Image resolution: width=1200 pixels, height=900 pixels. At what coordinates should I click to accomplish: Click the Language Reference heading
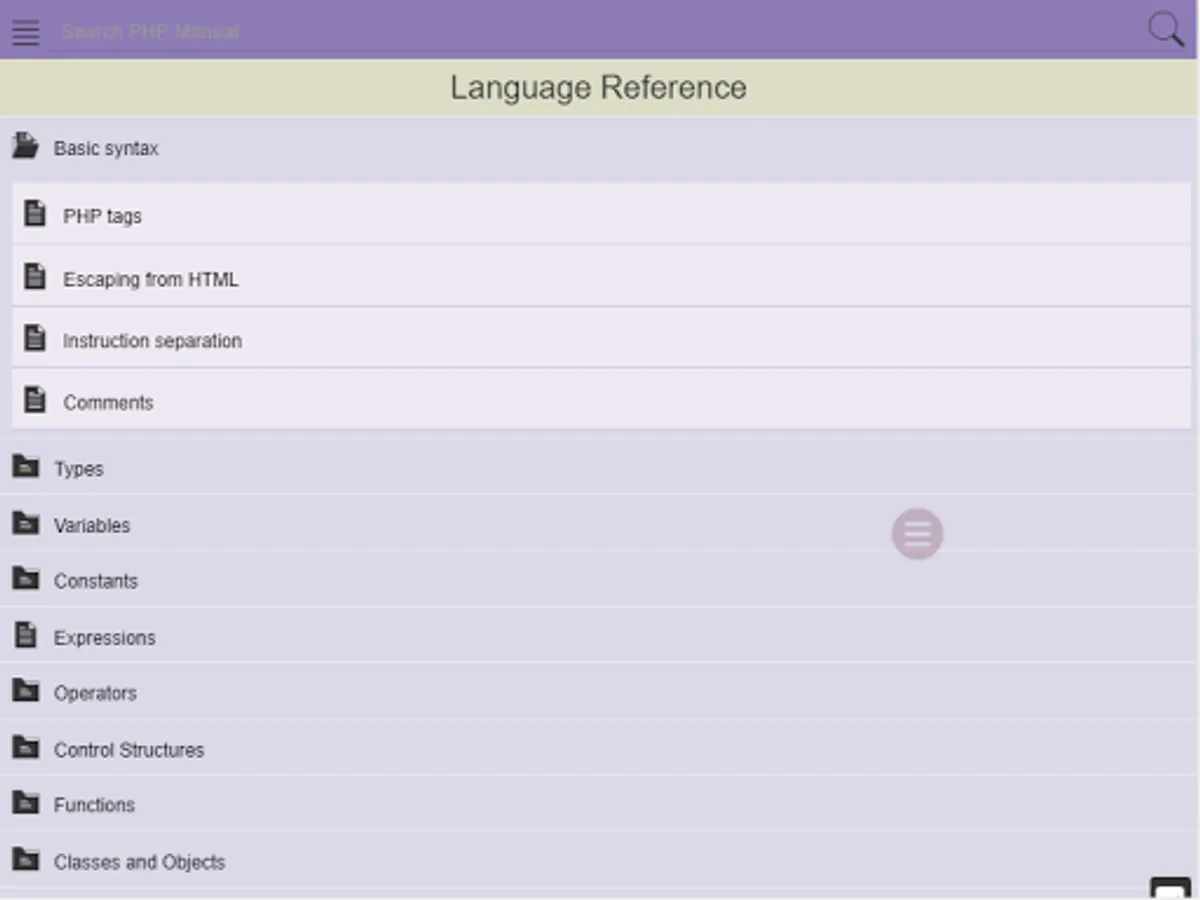[x=598, y=88]
